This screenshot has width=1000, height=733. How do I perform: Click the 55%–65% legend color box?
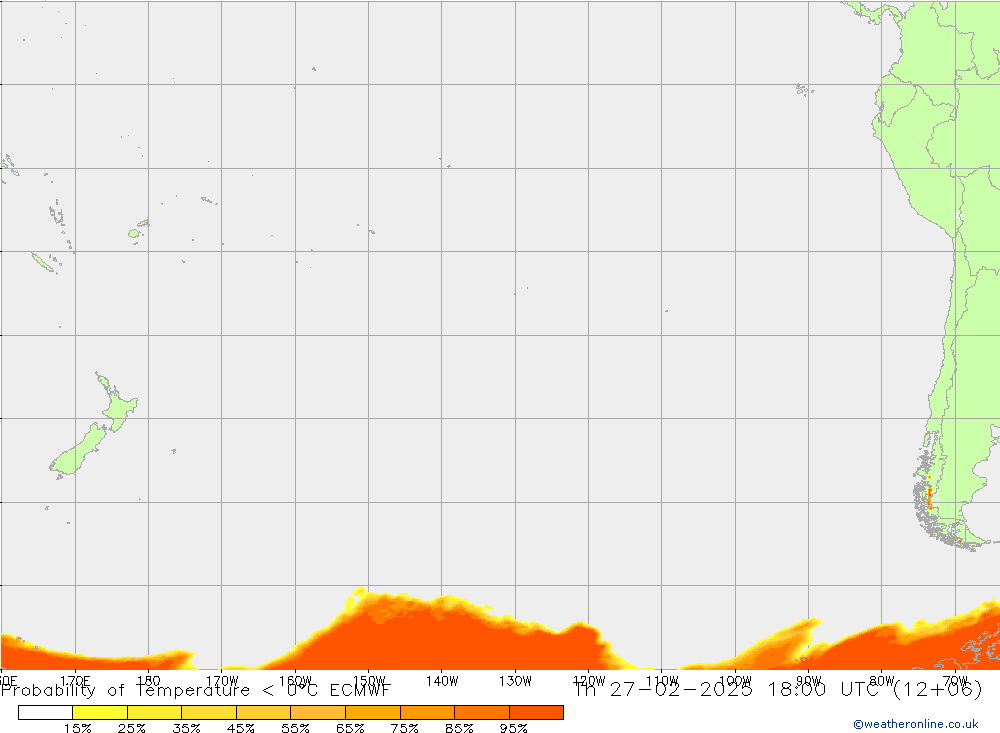318,712
